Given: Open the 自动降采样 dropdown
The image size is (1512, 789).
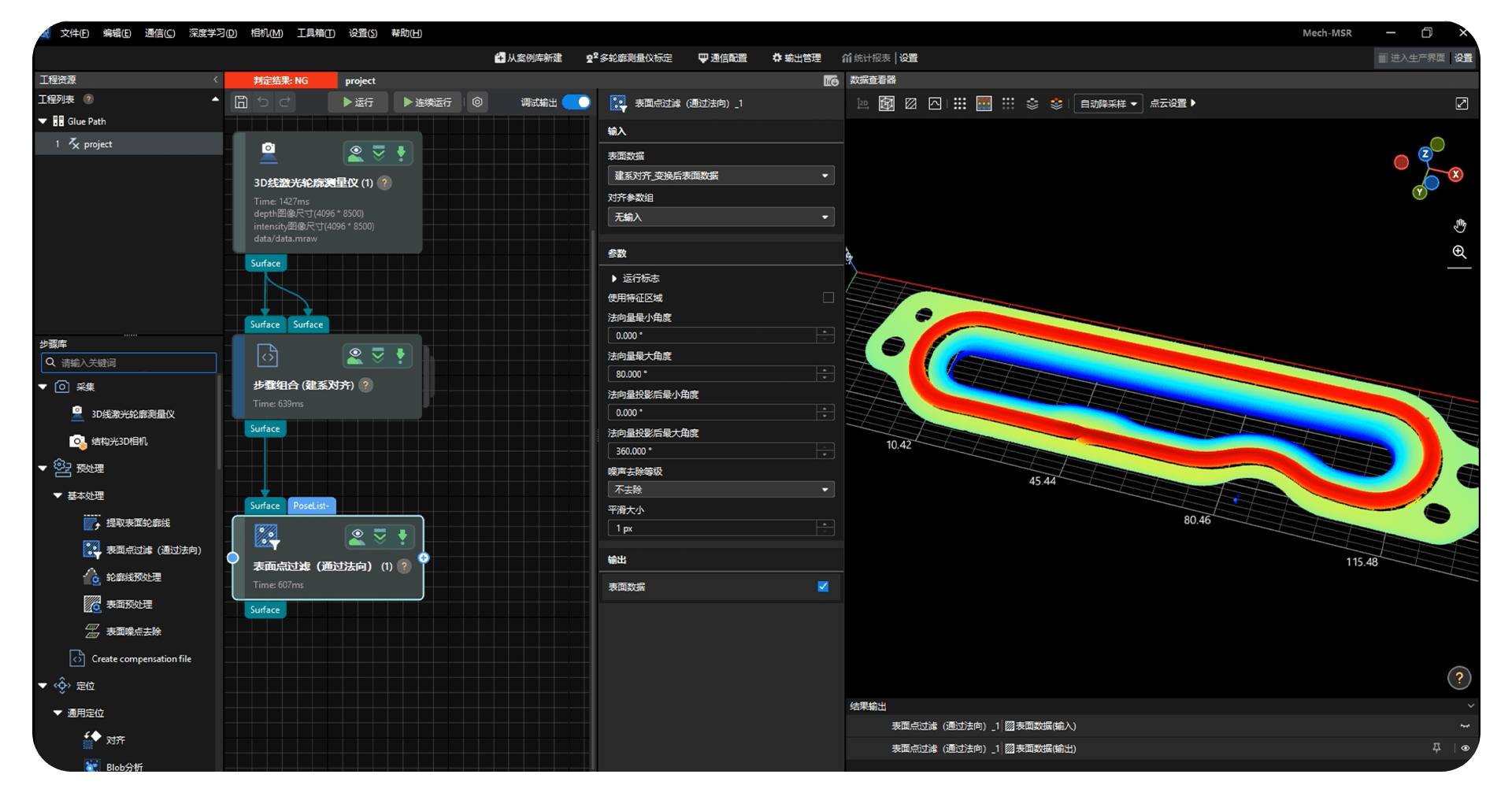Looking at the screenshot, I should [x=1108, y=104].
